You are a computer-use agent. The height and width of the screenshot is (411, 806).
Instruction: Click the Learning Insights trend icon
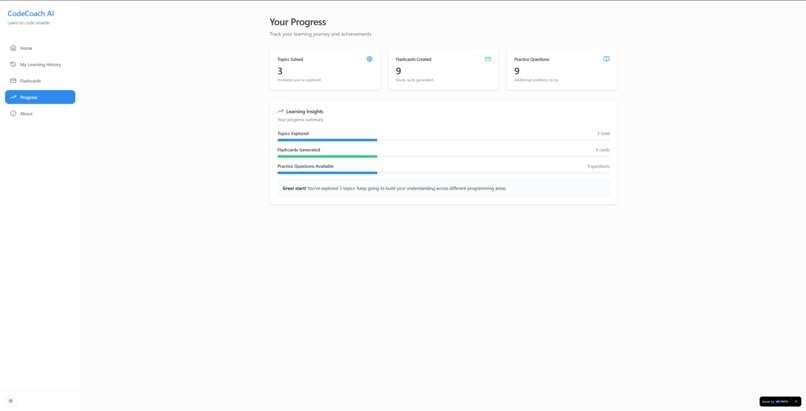[x=281, y=111]
